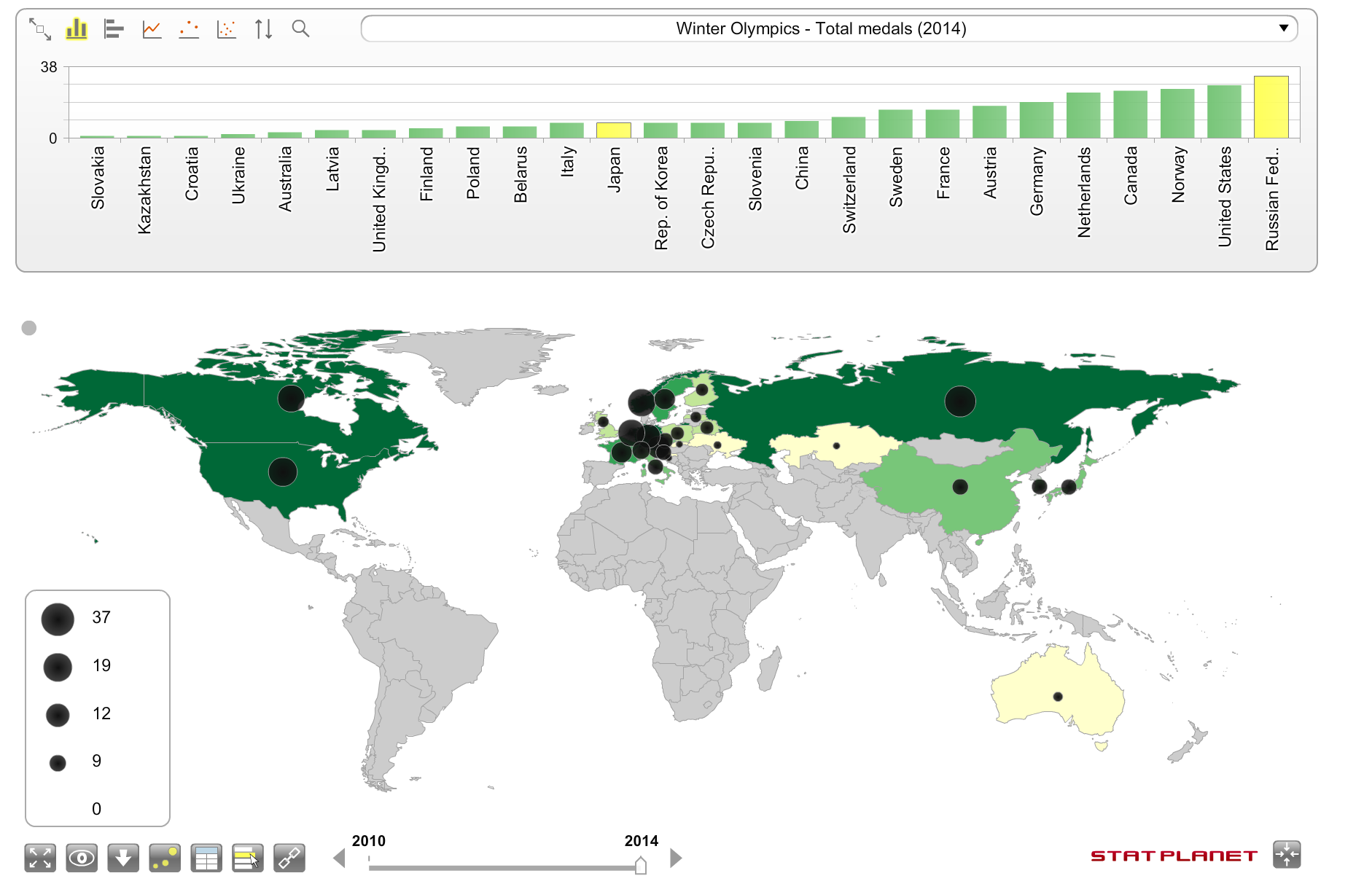The height and width of the screenshot is (892, 1372).
Task: Open the StatPlanet logo link
Action: 1174,856
